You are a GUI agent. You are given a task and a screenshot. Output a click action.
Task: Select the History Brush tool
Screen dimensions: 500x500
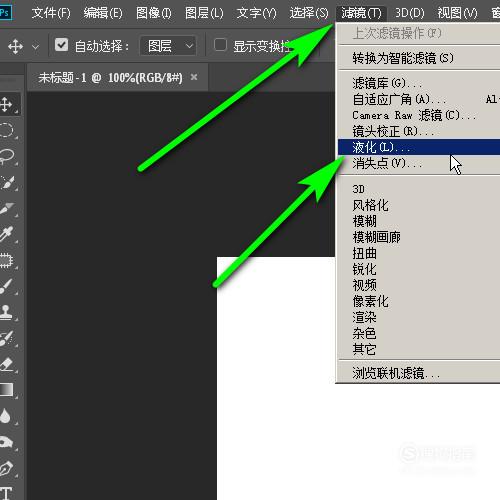click(x=7, y=338)
